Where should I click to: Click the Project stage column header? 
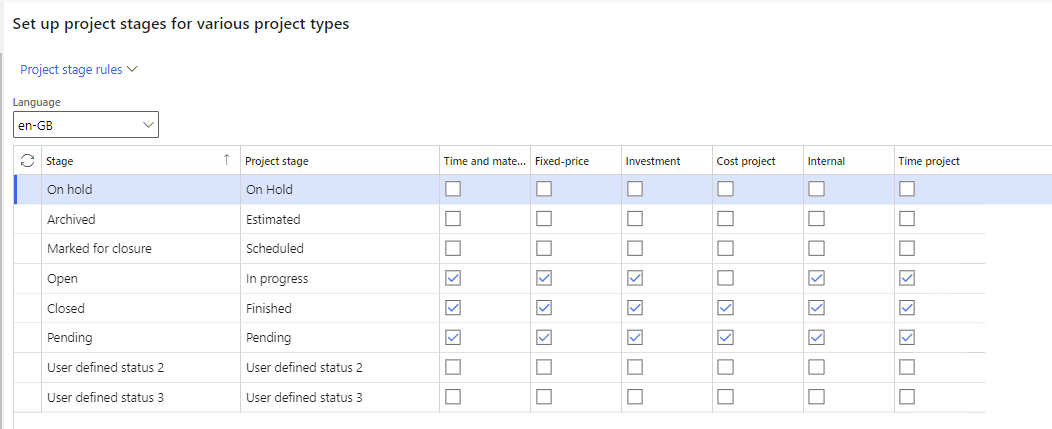[339, 161]
